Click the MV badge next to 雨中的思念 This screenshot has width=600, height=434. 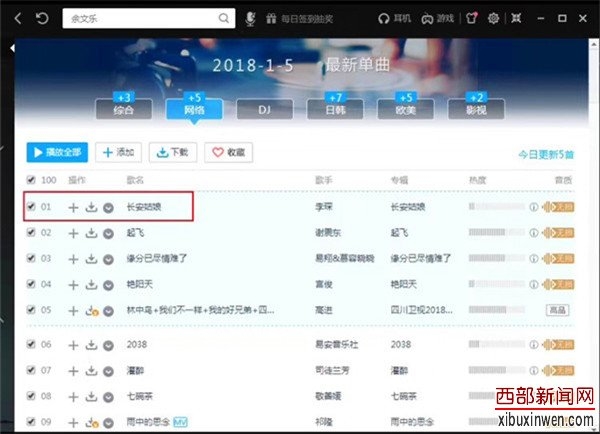pos(180,421)
